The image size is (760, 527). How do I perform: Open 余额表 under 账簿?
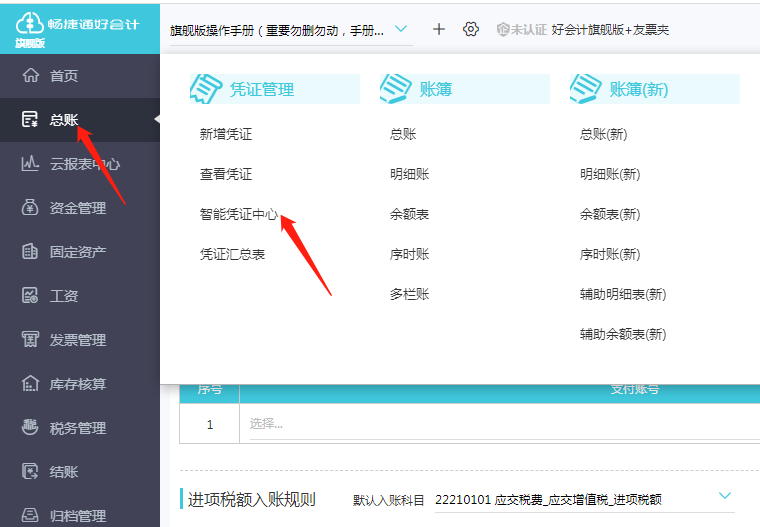(410, 214)
